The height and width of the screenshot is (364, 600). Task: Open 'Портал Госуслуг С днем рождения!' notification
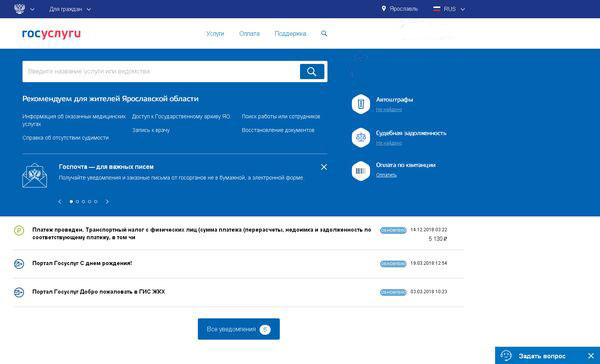pos(82,263)
